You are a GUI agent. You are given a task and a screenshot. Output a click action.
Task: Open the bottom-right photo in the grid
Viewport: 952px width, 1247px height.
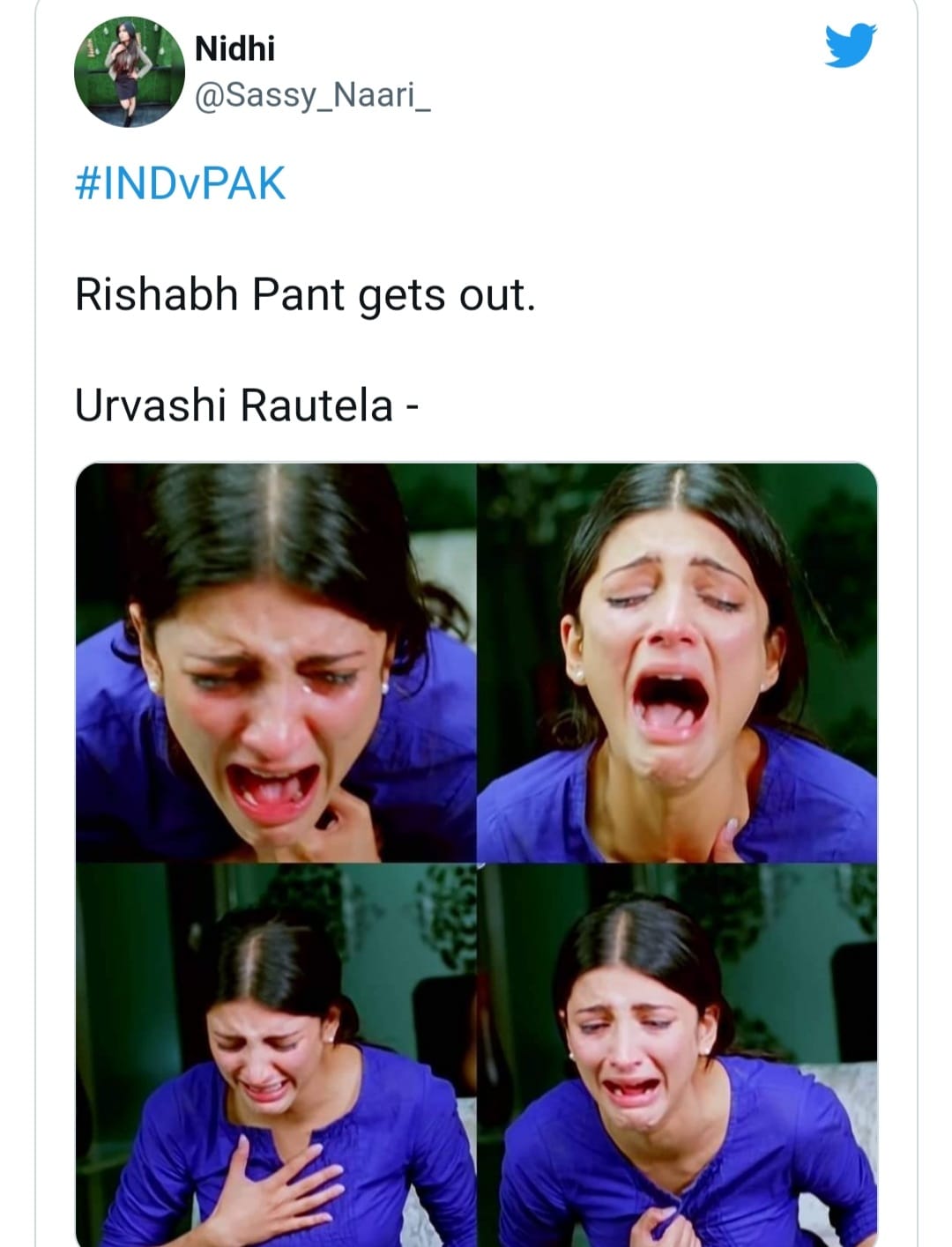(677, 1055)
